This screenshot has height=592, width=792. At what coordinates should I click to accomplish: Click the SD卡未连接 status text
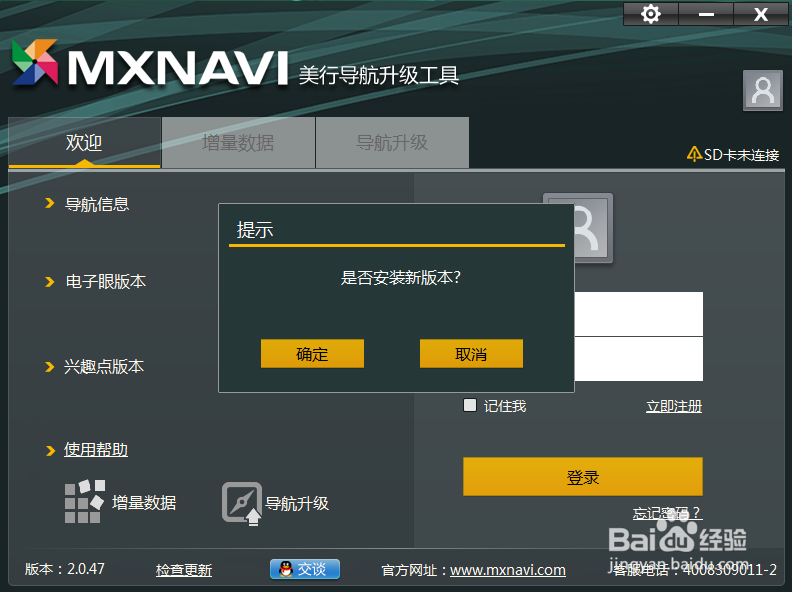[x=741, y=155]
